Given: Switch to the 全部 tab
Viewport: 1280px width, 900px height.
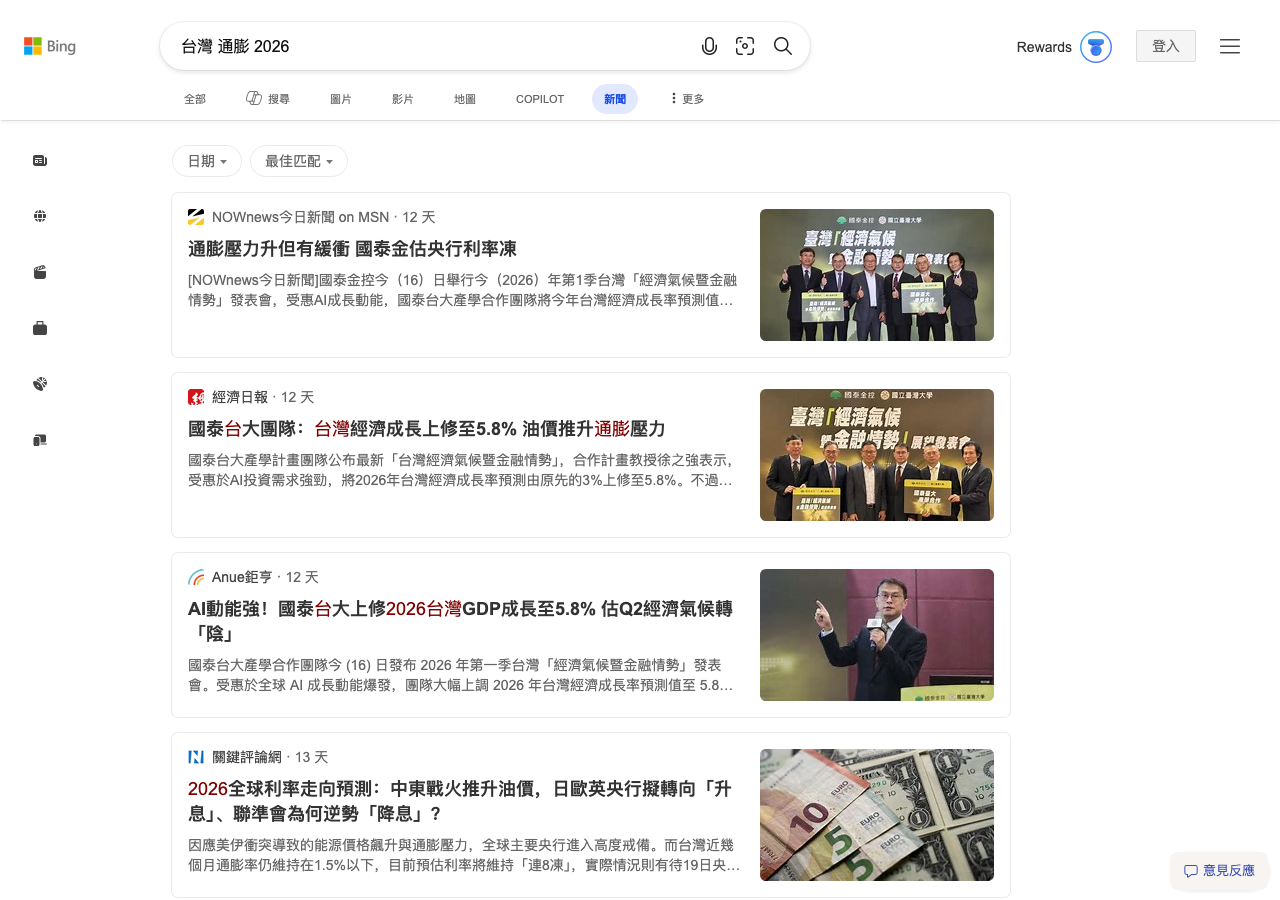Looking at the screenshot, I should pos(195,99).
